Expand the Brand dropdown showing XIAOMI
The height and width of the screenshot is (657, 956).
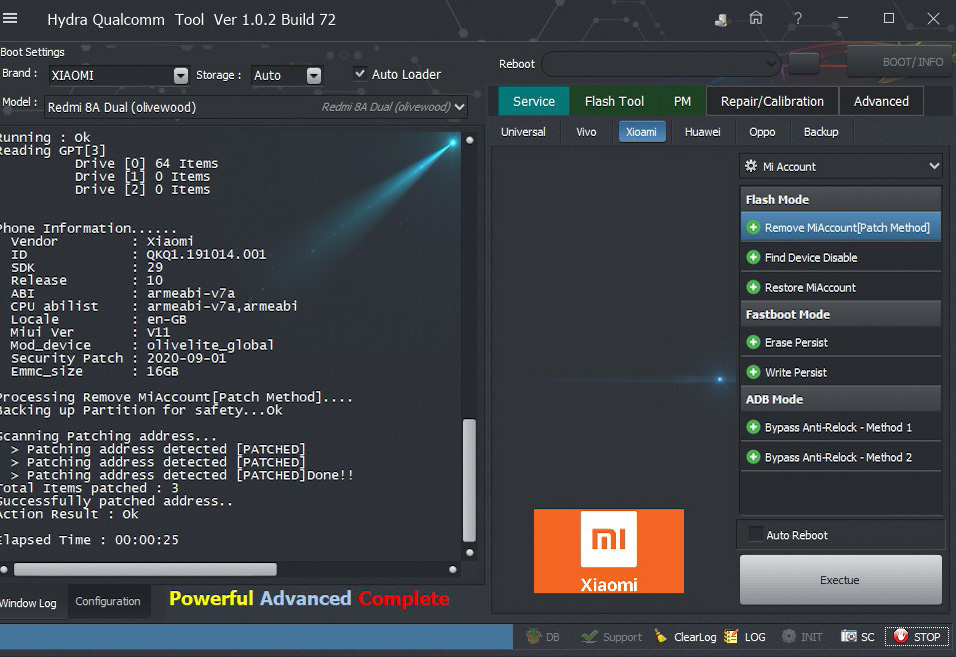[181, 75]
